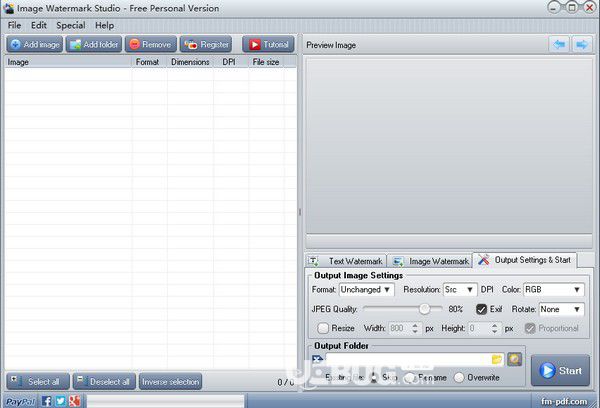
Task: Open the Help menu
Action: point(104,25)
